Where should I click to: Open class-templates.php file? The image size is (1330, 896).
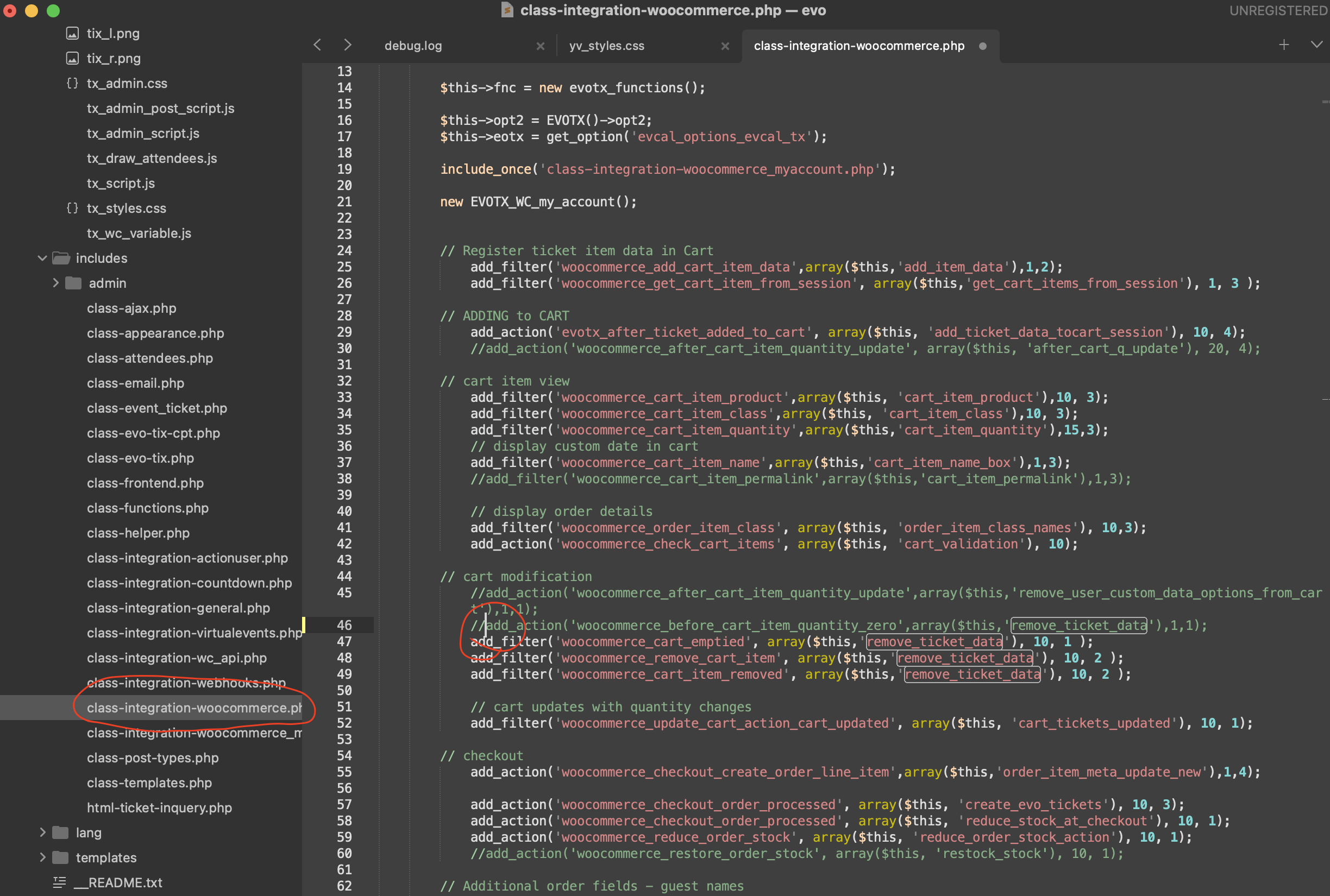(149, 783)
